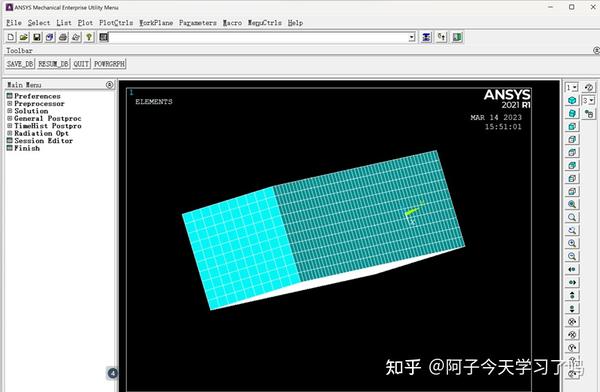
Task: Open the PlotCtrls menu
Action: coord(116,23)
